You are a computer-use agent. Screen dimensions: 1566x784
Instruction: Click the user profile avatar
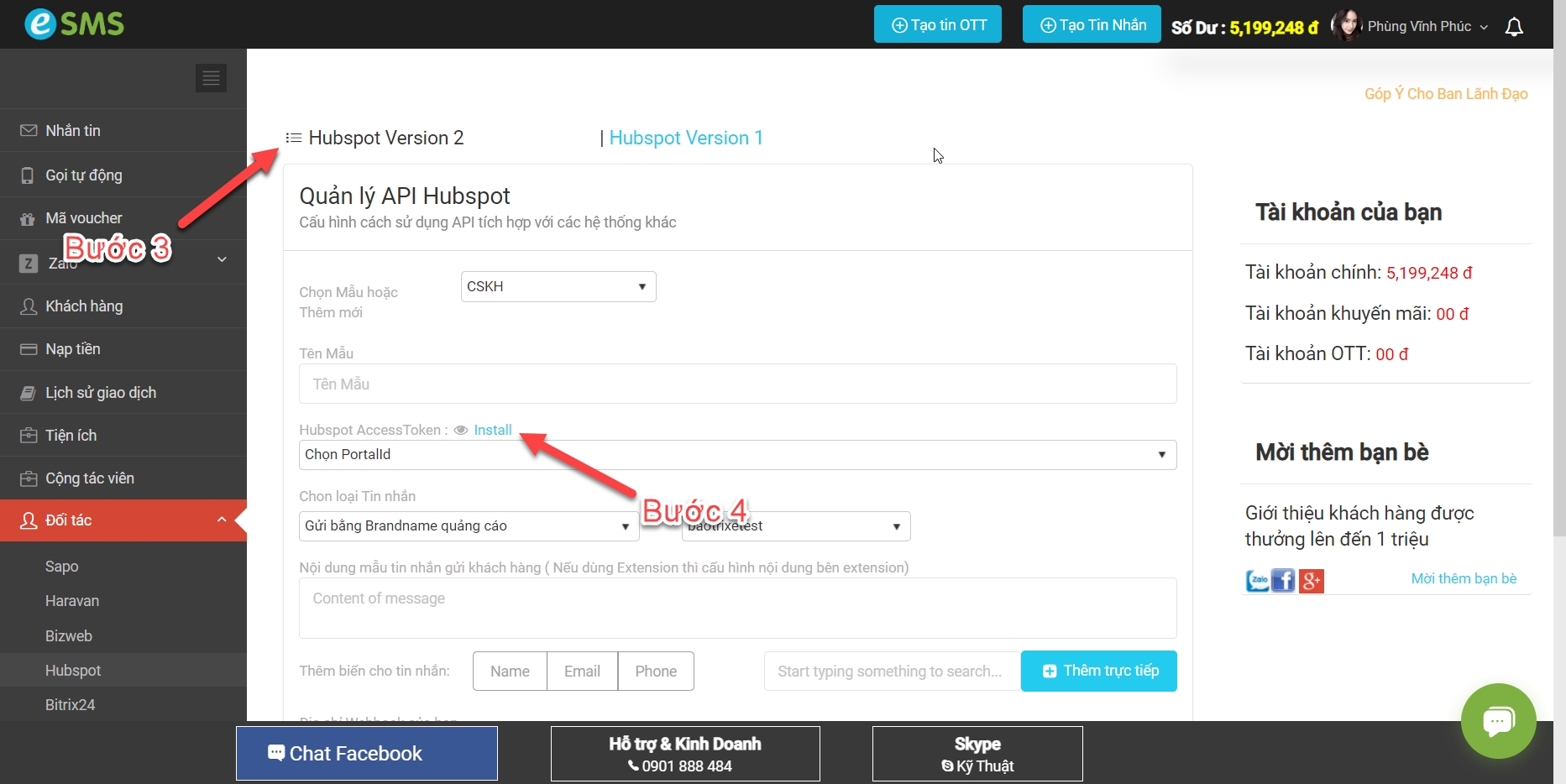tap(1346, 26)
